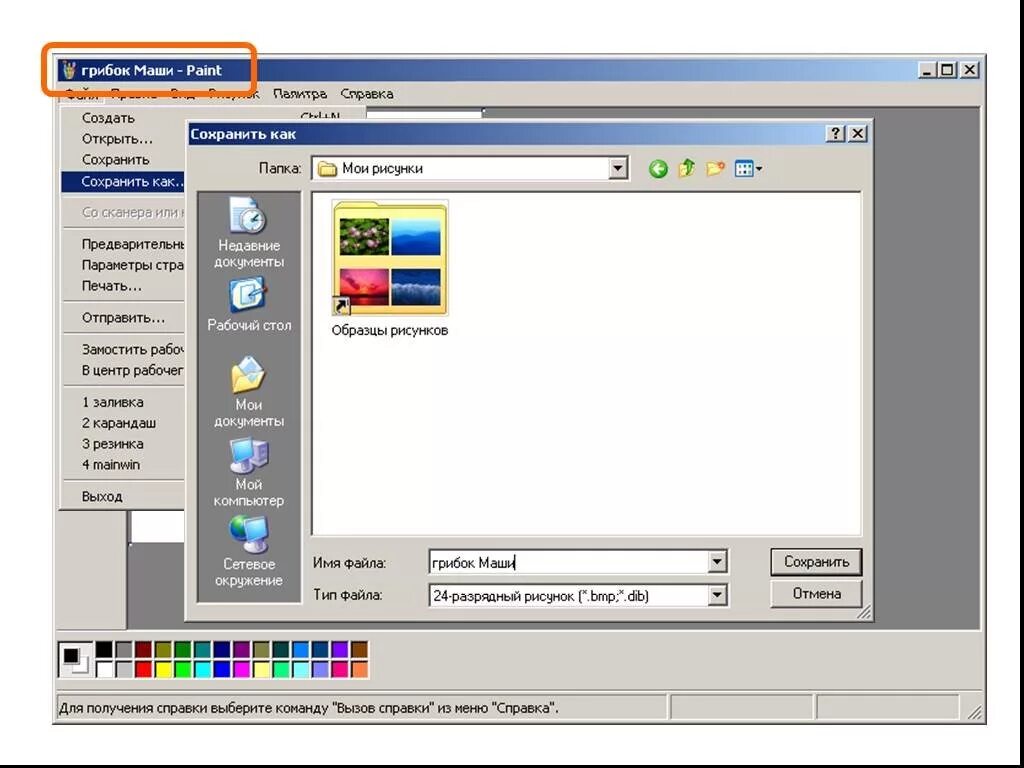The width and height of the screenshot is (1024, 768).
Task: Pick the brown palette swatch
Action: (359, 649)
